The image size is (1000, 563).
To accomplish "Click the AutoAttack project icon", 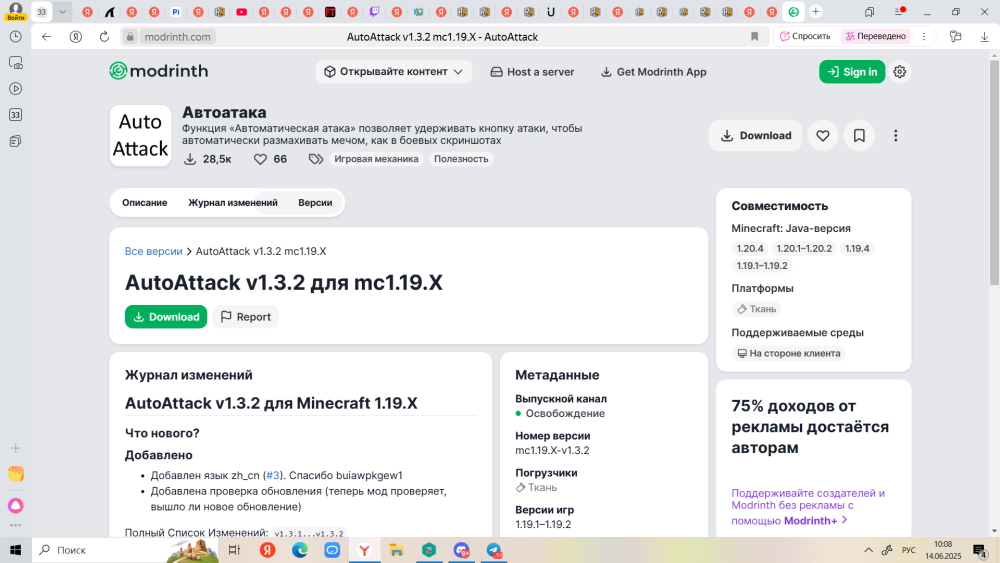I will 140,136.
